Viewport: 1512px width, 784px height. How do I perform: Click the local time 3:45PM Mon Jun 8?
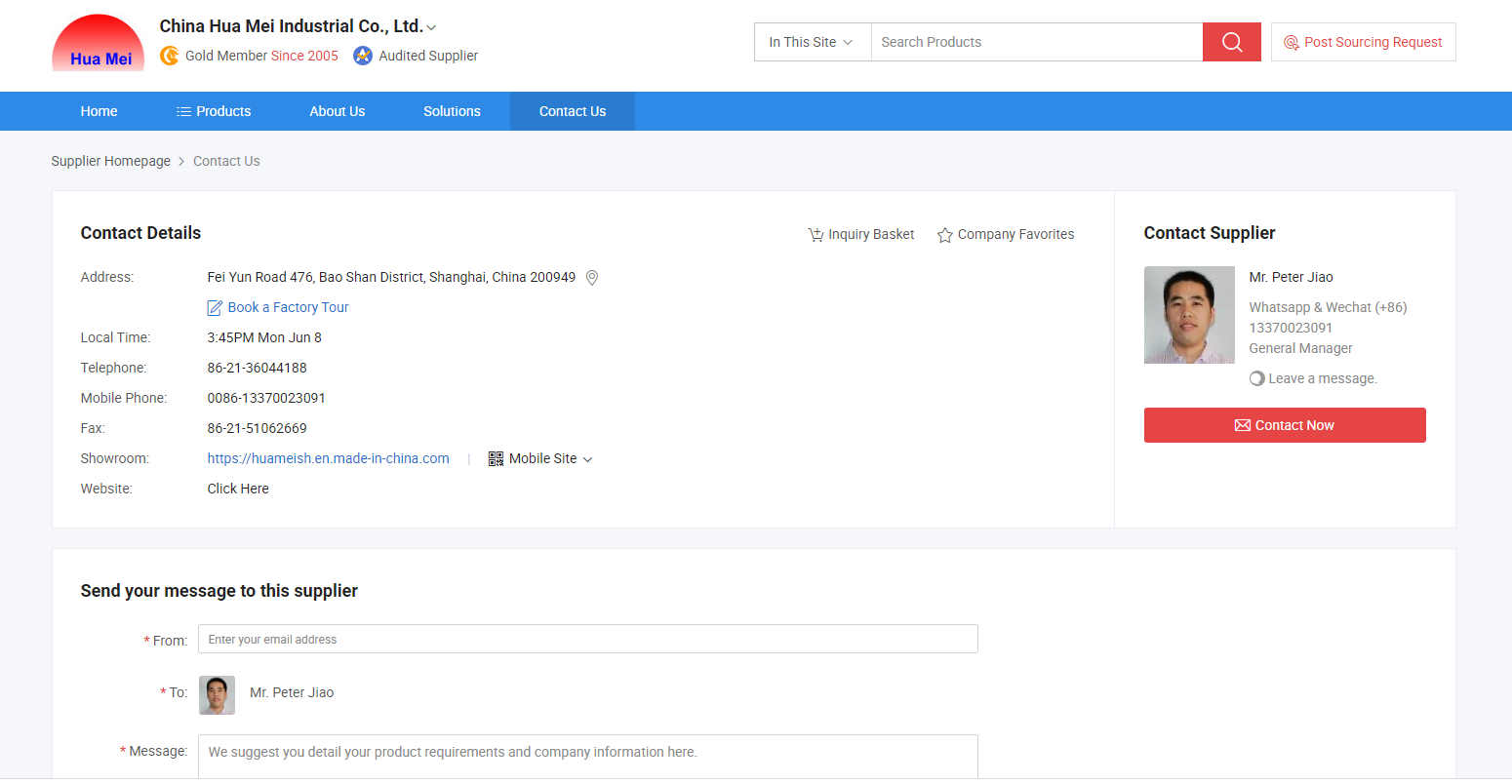point(264,337)
